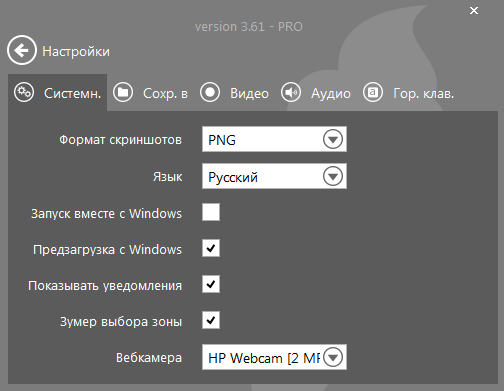This screenshot has height=391, width=504.
Task: Click the Формат скриншотов label
Action: pyautogui.click(x=121, y=140)
